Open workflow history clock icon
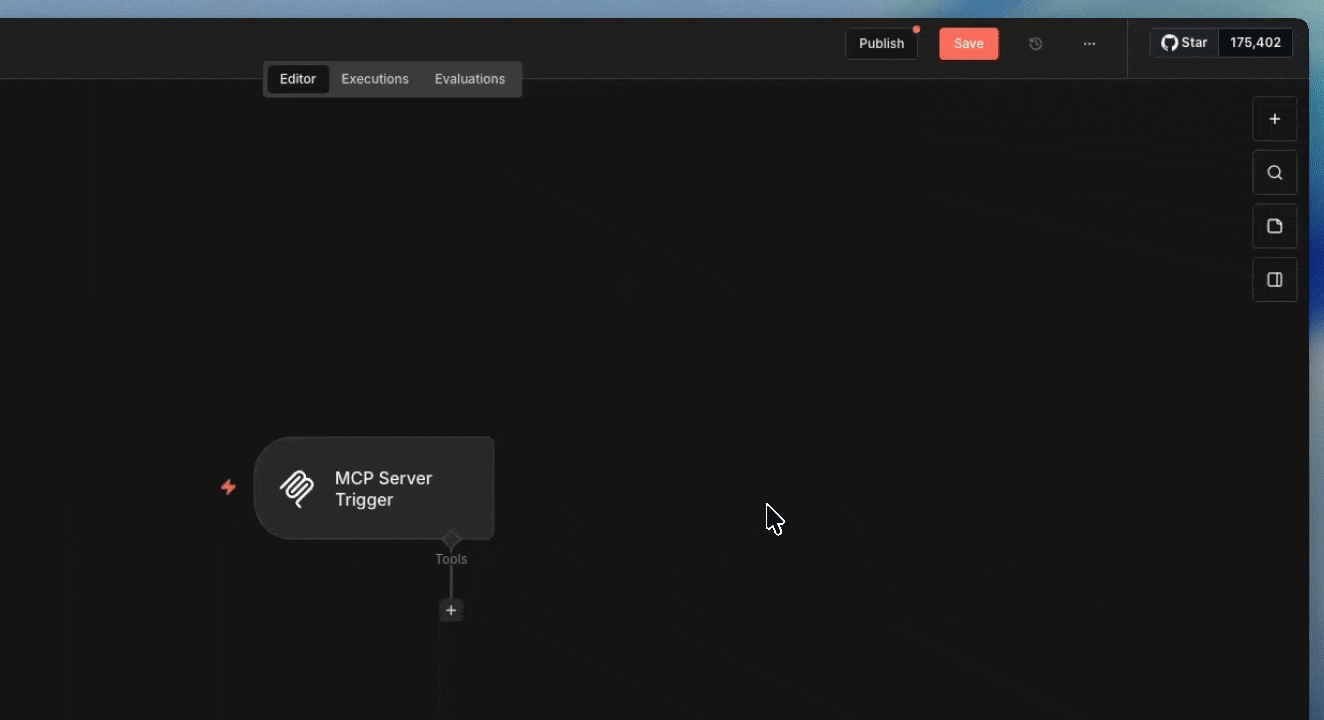 coord(1035,44)
